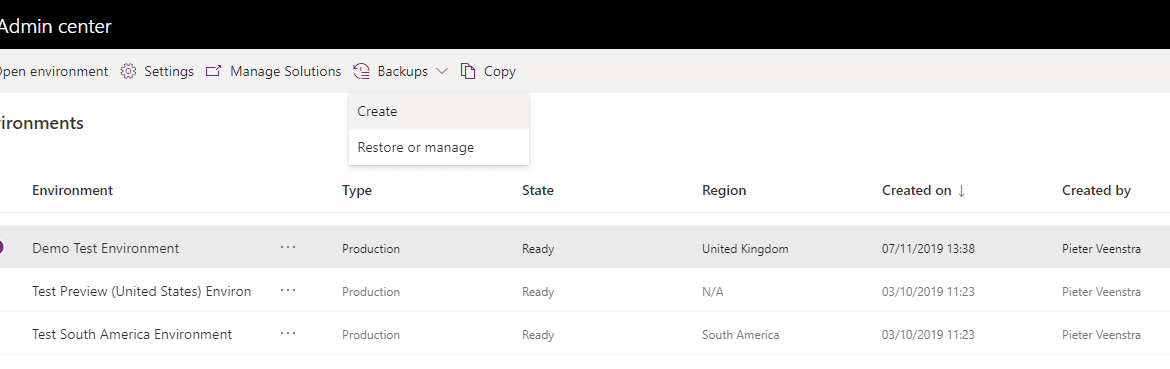Click the Admin center title
The image size is (1170, 369).
(55, 26)
